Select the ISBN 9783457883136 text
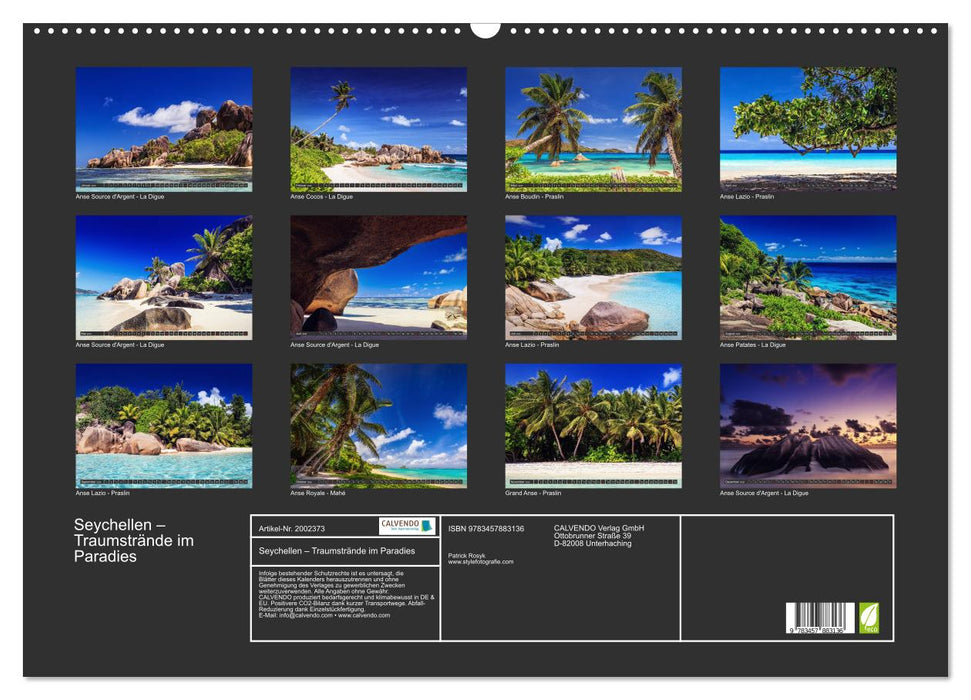Viewport: 971px width, 700px height. 484,529
